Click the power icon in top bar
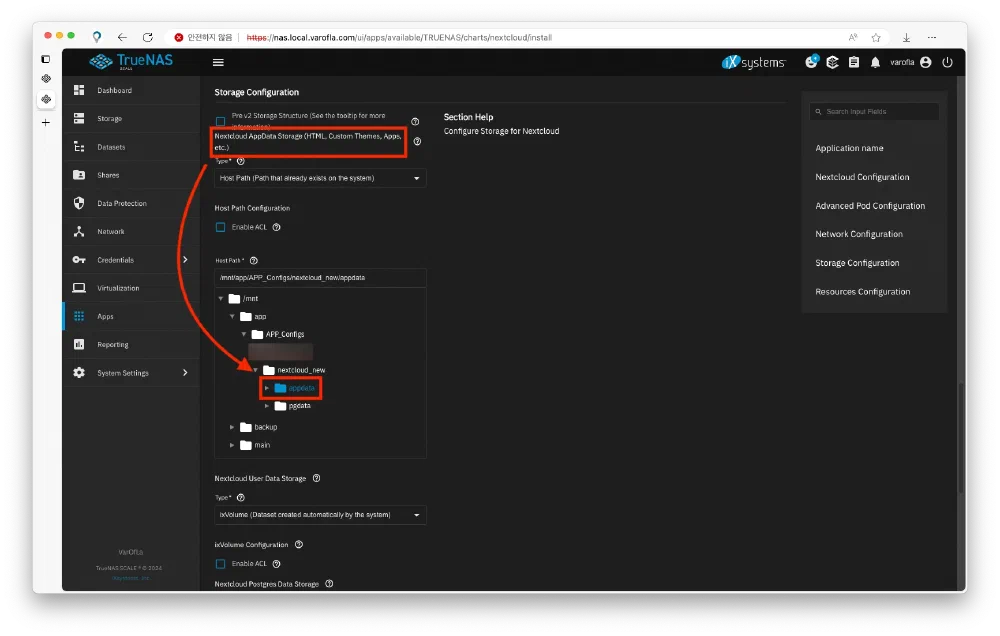Screen dimensions: 1000x636 point(947,62)
